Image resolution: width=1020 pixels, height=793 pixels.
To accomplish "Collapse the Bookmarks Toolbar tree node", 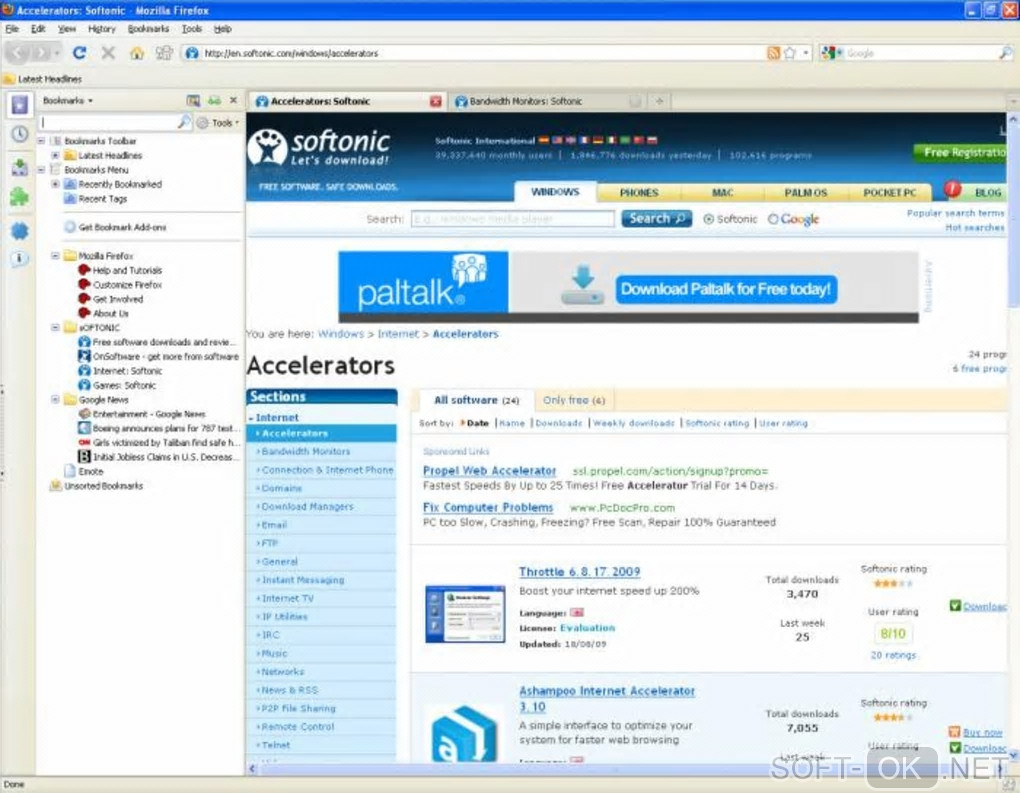I will (x=41, y=141).
